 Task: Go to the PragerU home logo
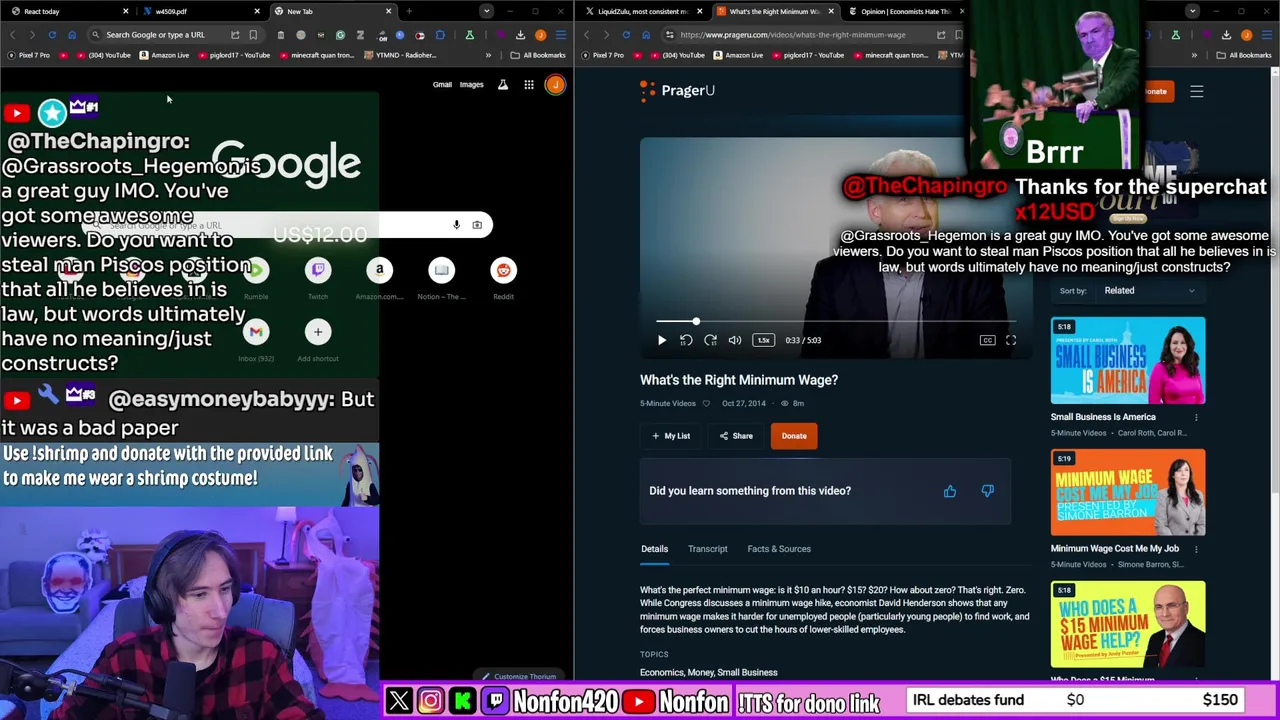678,91
